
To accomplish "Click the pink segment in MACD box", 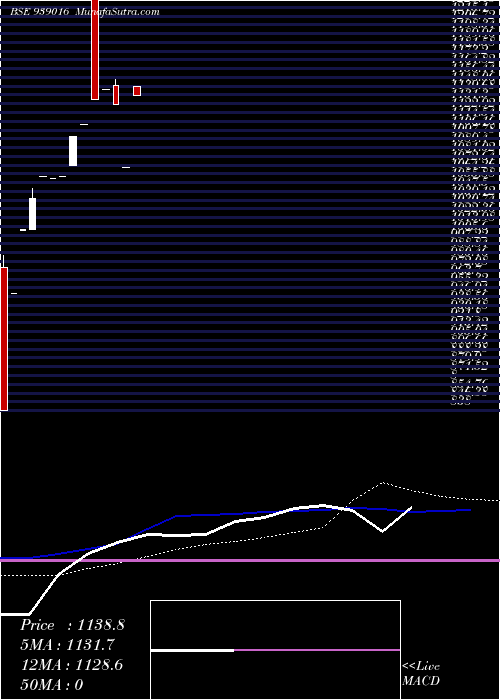I will pos(317,650).
